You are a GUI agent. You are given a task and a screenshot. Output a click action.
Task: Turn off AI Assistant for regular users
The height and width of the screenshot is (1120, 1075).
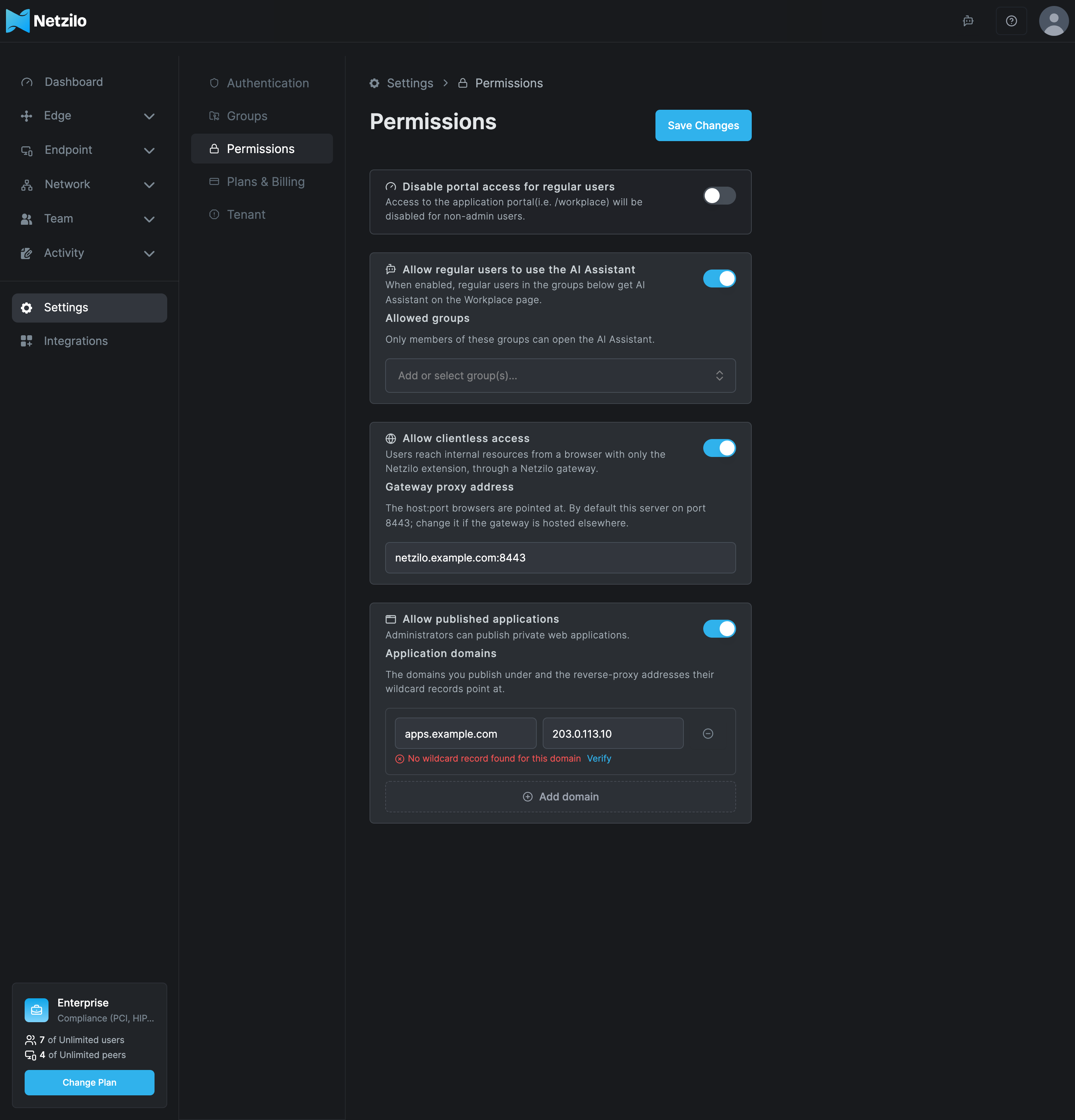pyautogui.click(x=719, y=279)
